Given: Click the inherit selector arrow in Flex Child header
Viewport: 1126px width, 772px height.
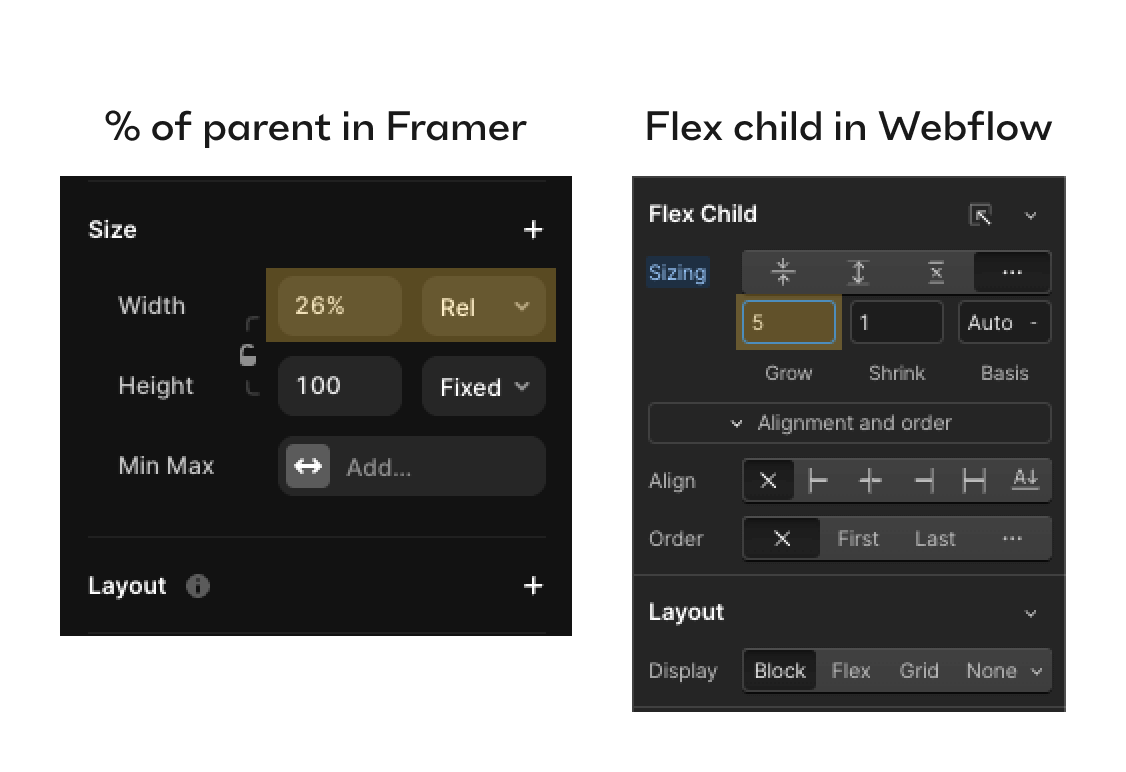Looking at the screenshot, I should pyautogui.click(x=1031, y=214).
